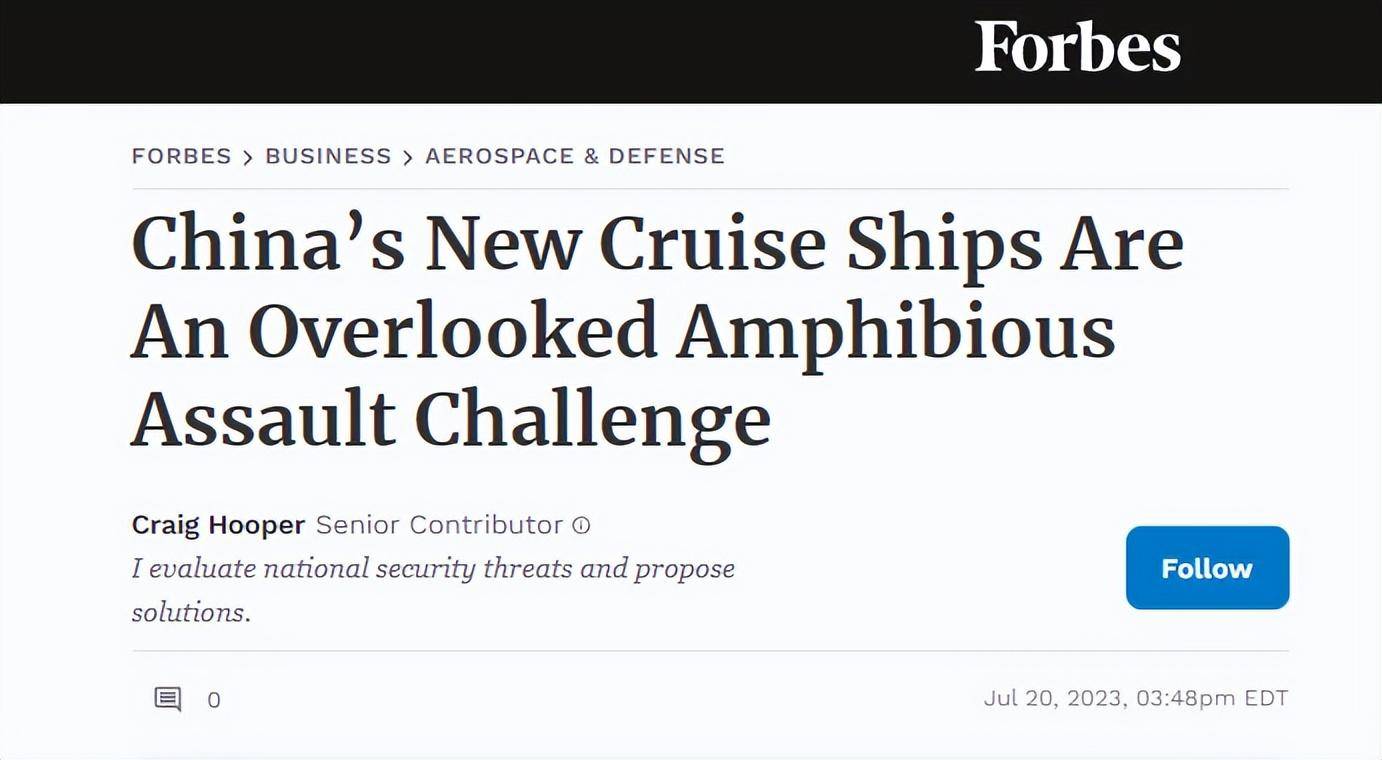Click the author's italic bio description

(x=433, y=590)
